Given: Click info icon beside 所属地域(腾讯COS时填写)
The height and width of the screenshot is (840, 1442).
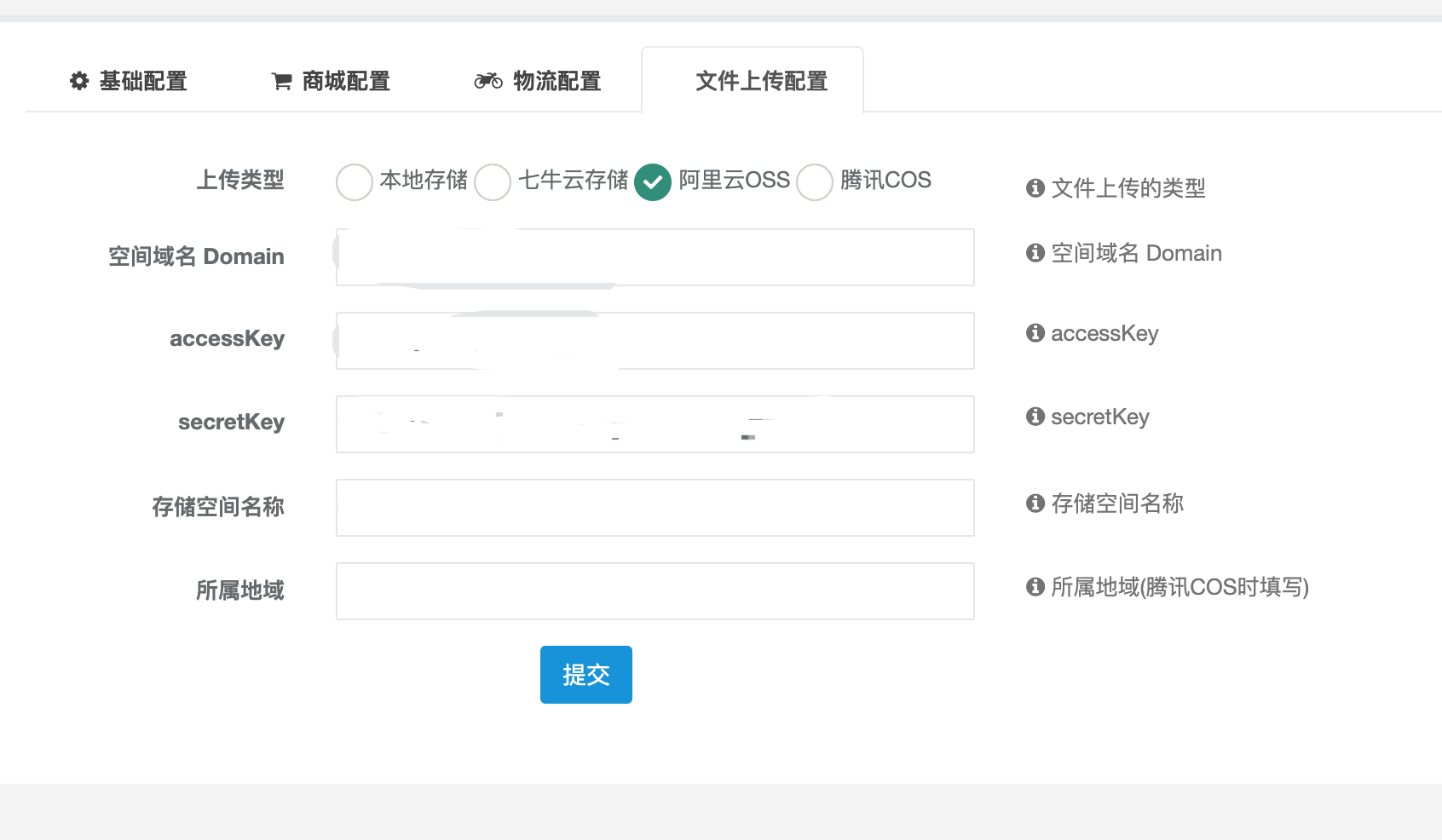Looking at the screenshot, I should tap(1035, 587).
